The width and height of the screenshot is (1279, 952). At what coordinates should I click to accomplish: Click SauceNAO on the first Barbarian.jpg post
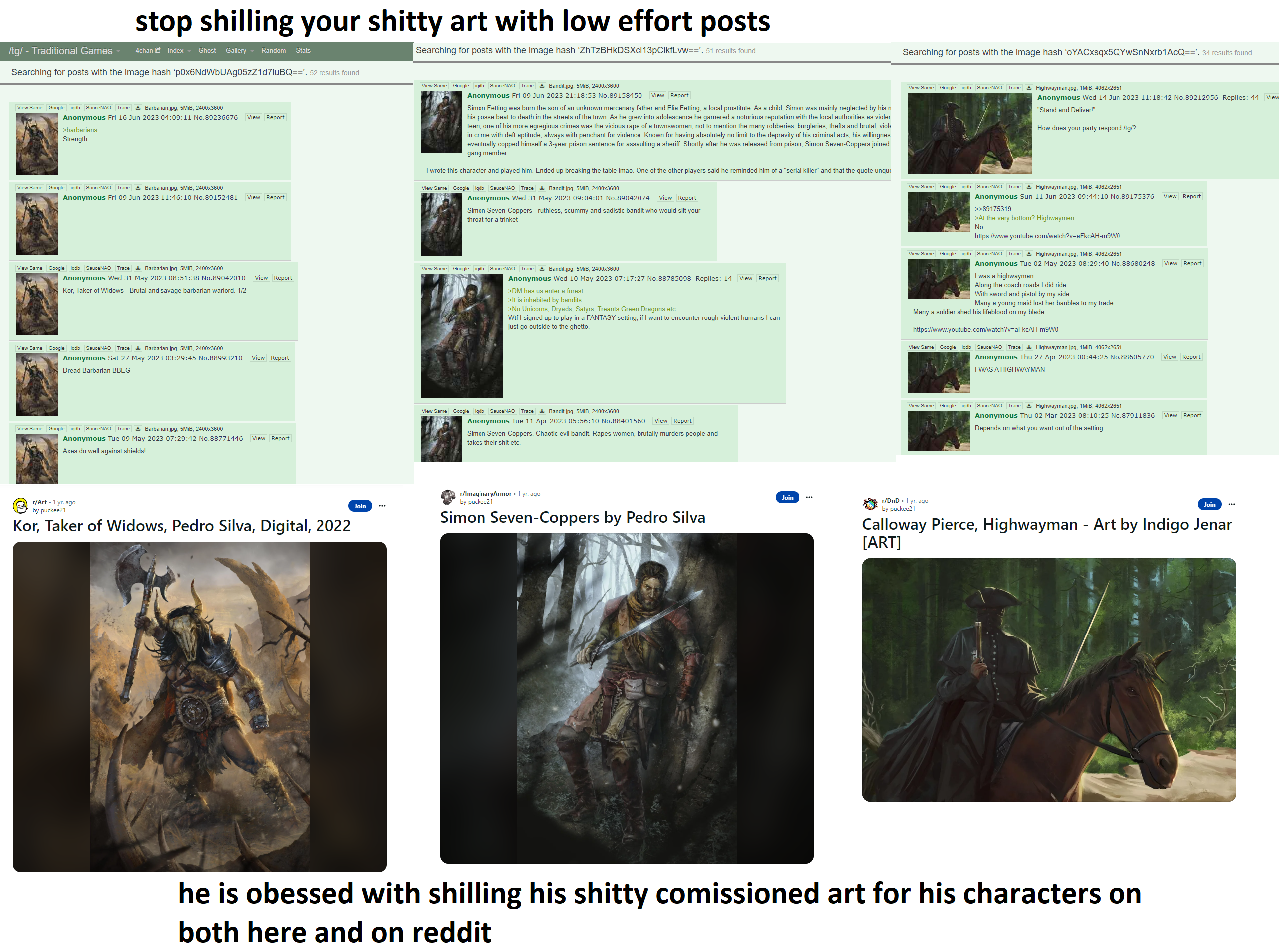(x=98, y=108)
